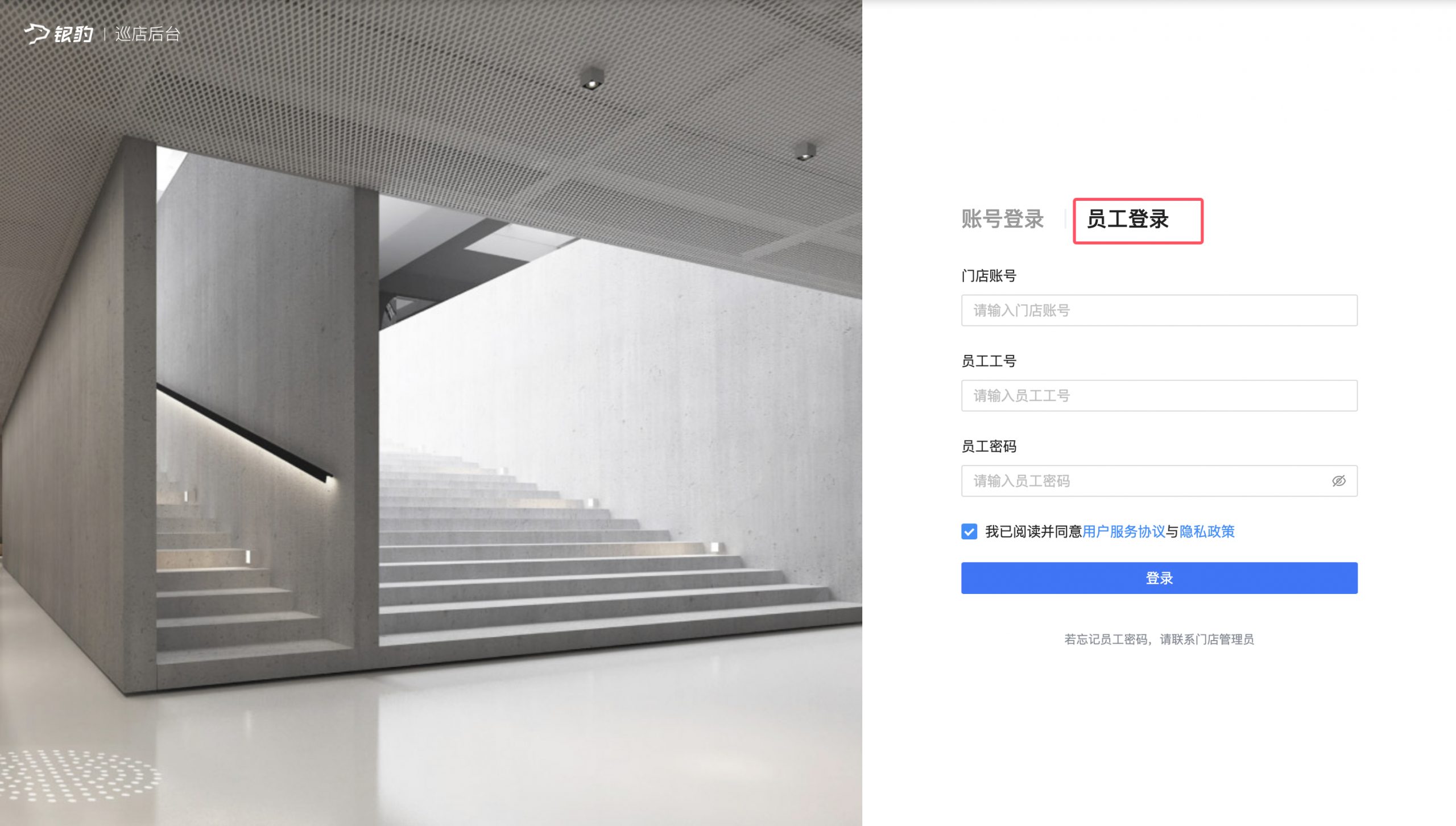Image resolution: width=1456 pixels, height=826 pixels.
Task: Click the blue 登录 button
Action: pyautogui.click(x=1159, y=578)
